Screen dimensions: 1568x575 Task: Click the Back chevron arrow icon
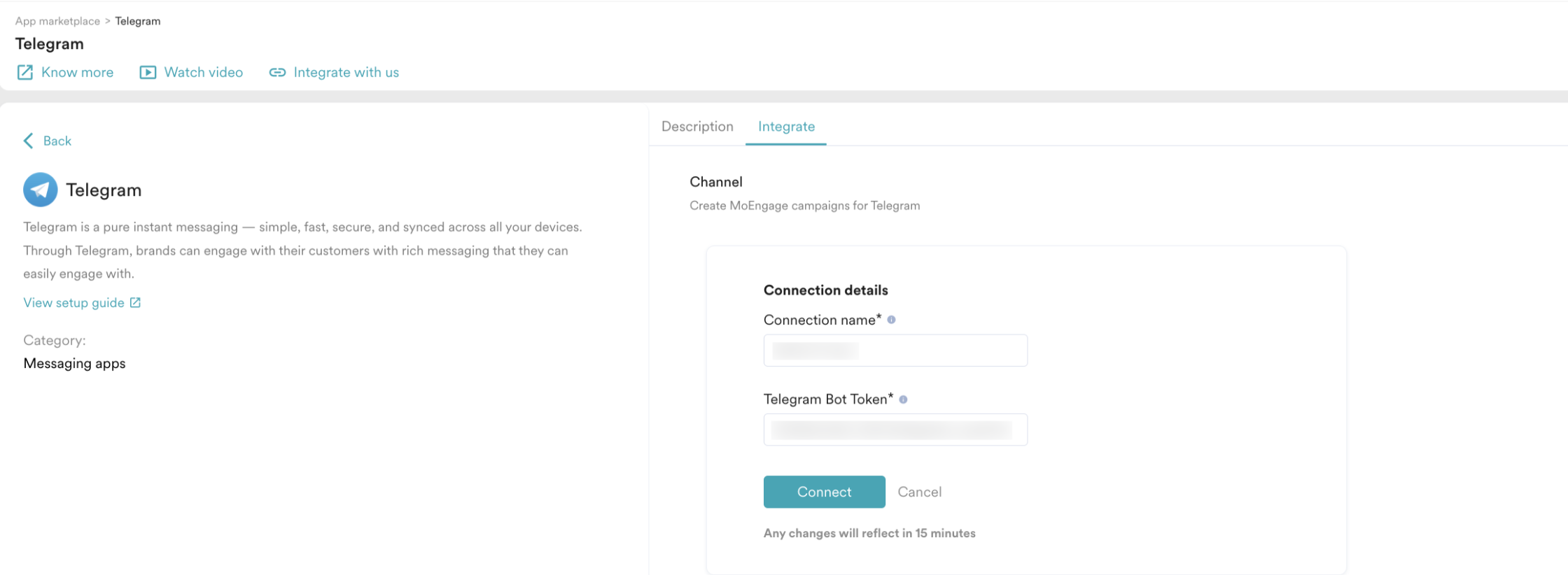(x=28, y=141)
